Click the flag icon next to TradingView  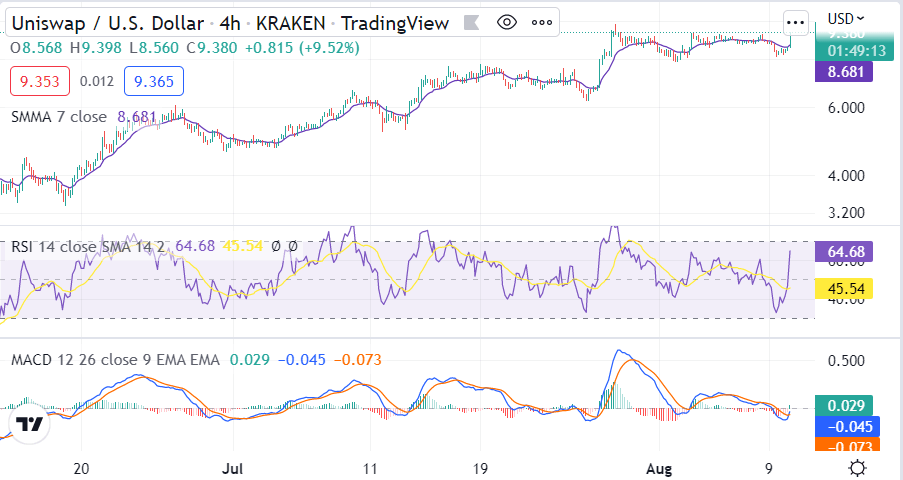472,22
